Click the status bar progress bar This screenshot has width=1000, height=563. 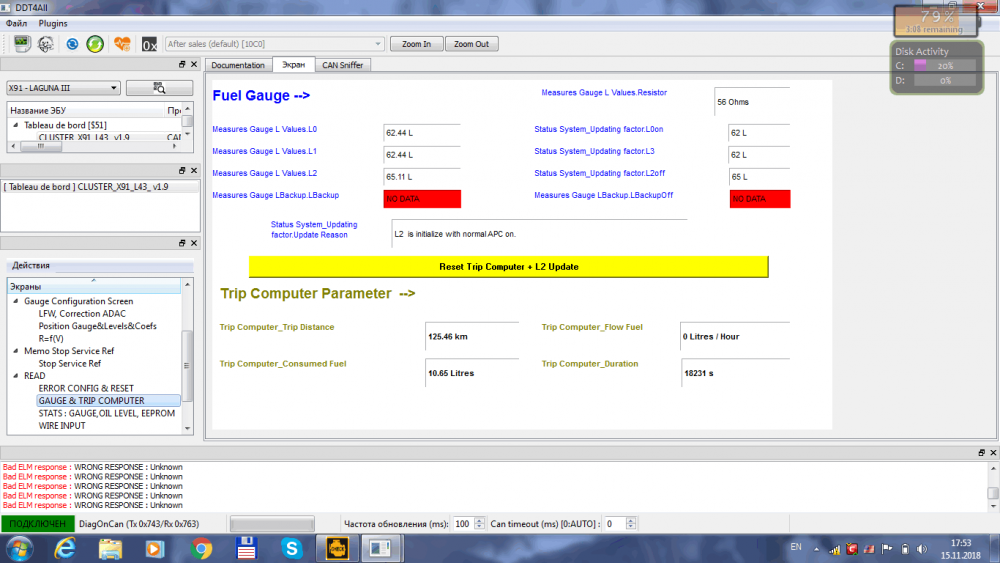(272, 523)
